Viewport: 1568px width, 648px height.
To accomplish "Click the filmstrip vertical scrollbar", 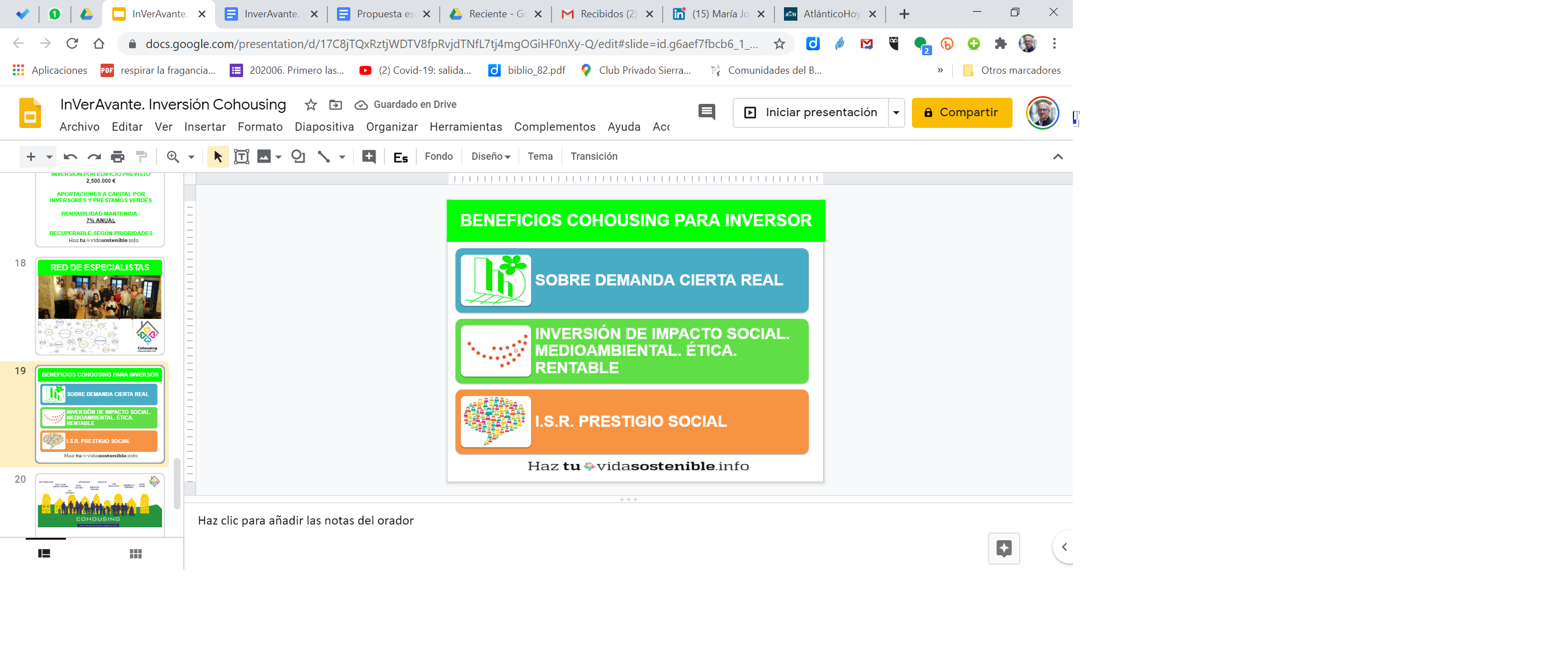I will 177,483.
